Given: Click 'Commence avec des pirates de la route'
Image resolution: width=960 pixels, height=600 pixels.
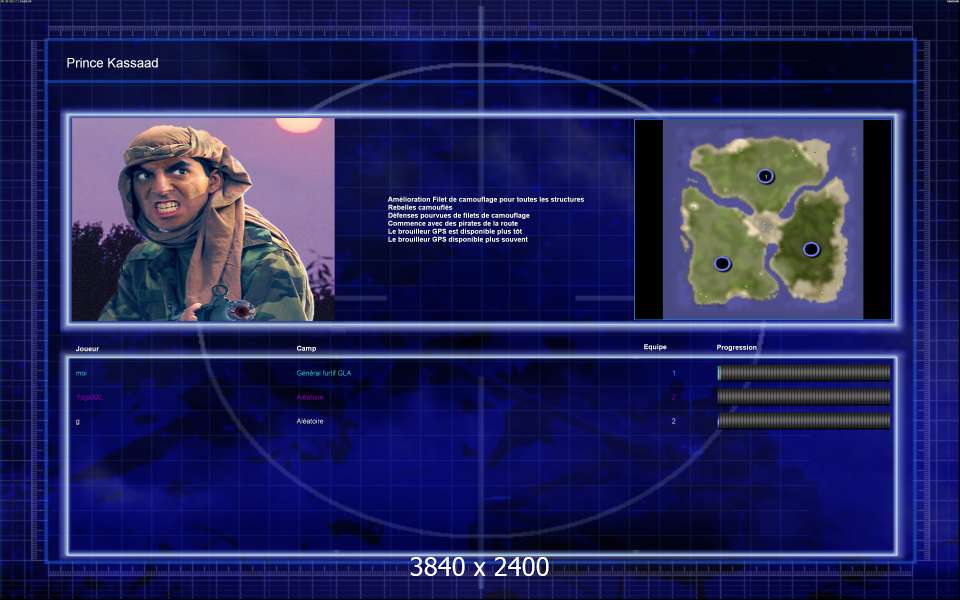Looking at the screenshot, I should pos(453,223).
